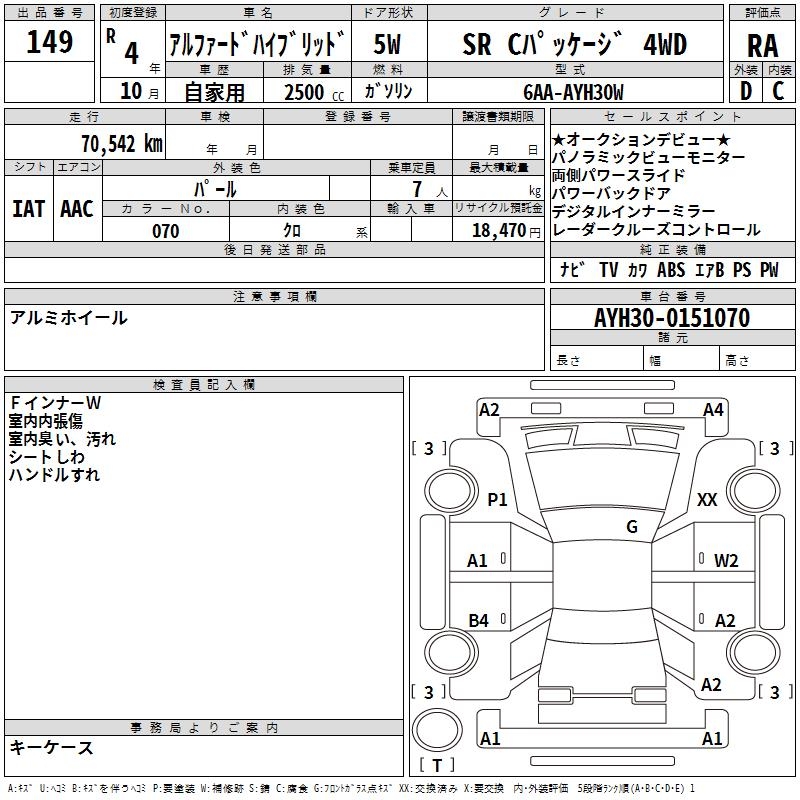The width and height of the screenshot is (800, 800).
Task: Click the キーケース note text
Action: point(52,748)
